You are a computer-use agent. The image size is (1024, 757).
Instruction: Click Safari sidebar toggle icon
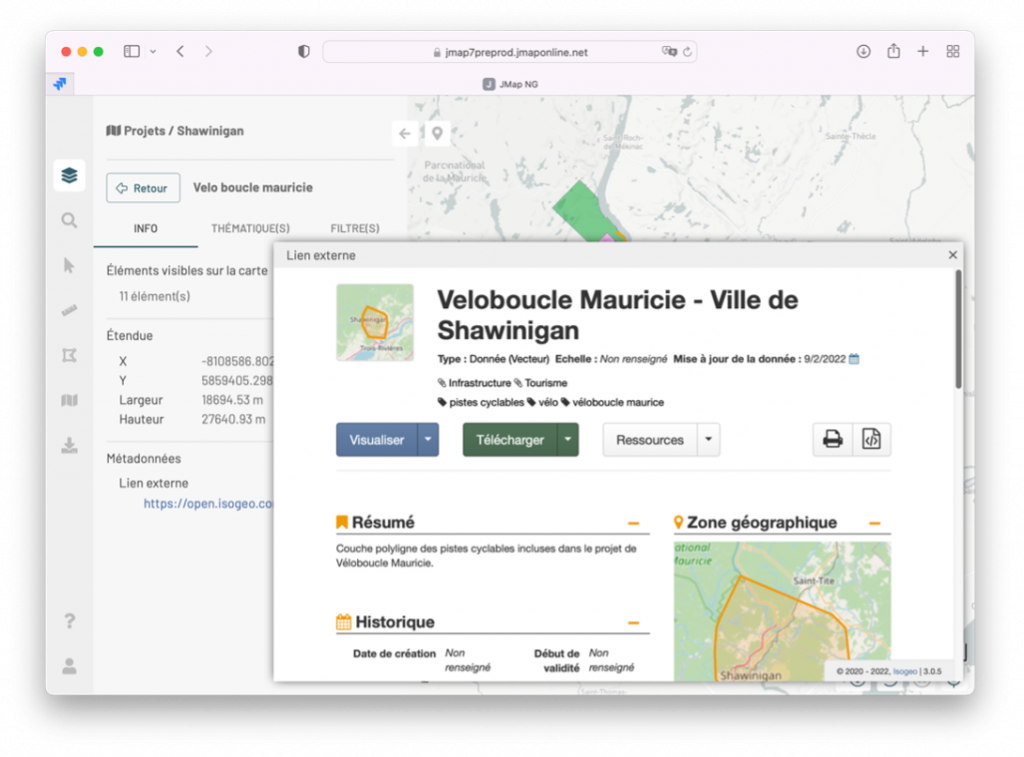132,51
